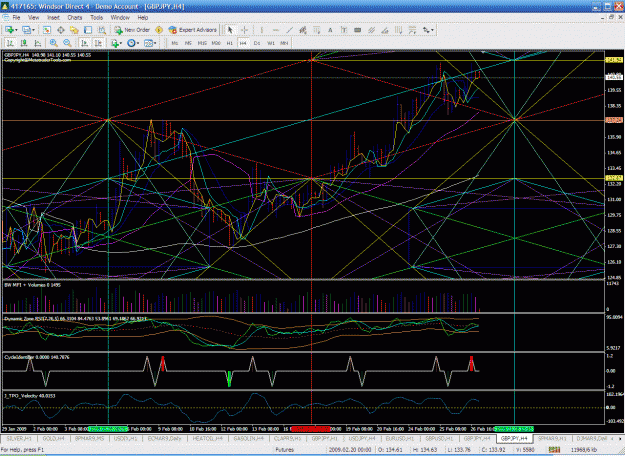Open the Periods clock icon

point(131,43)
